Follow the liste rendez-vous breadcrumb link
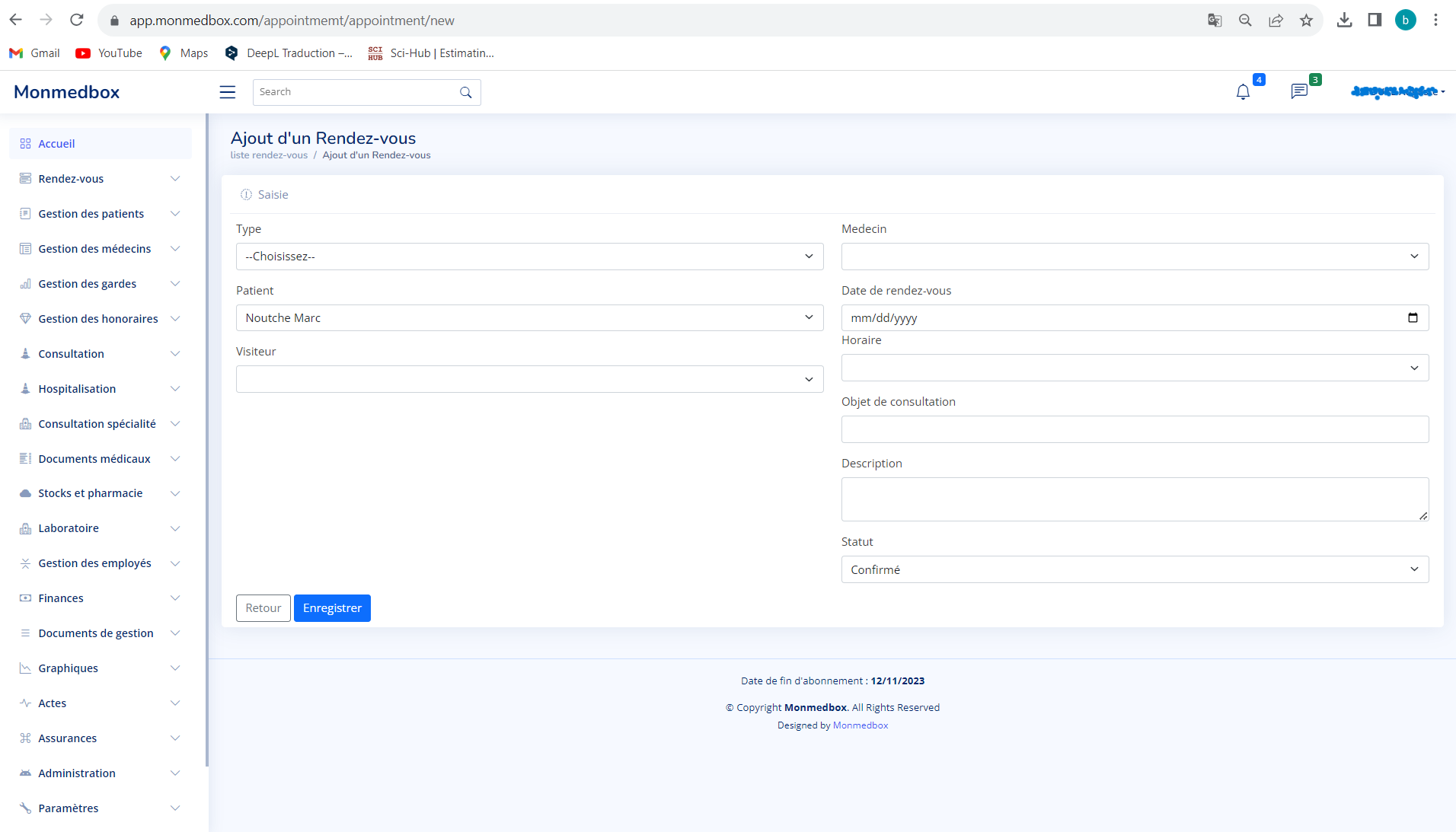 click(269, 155)
